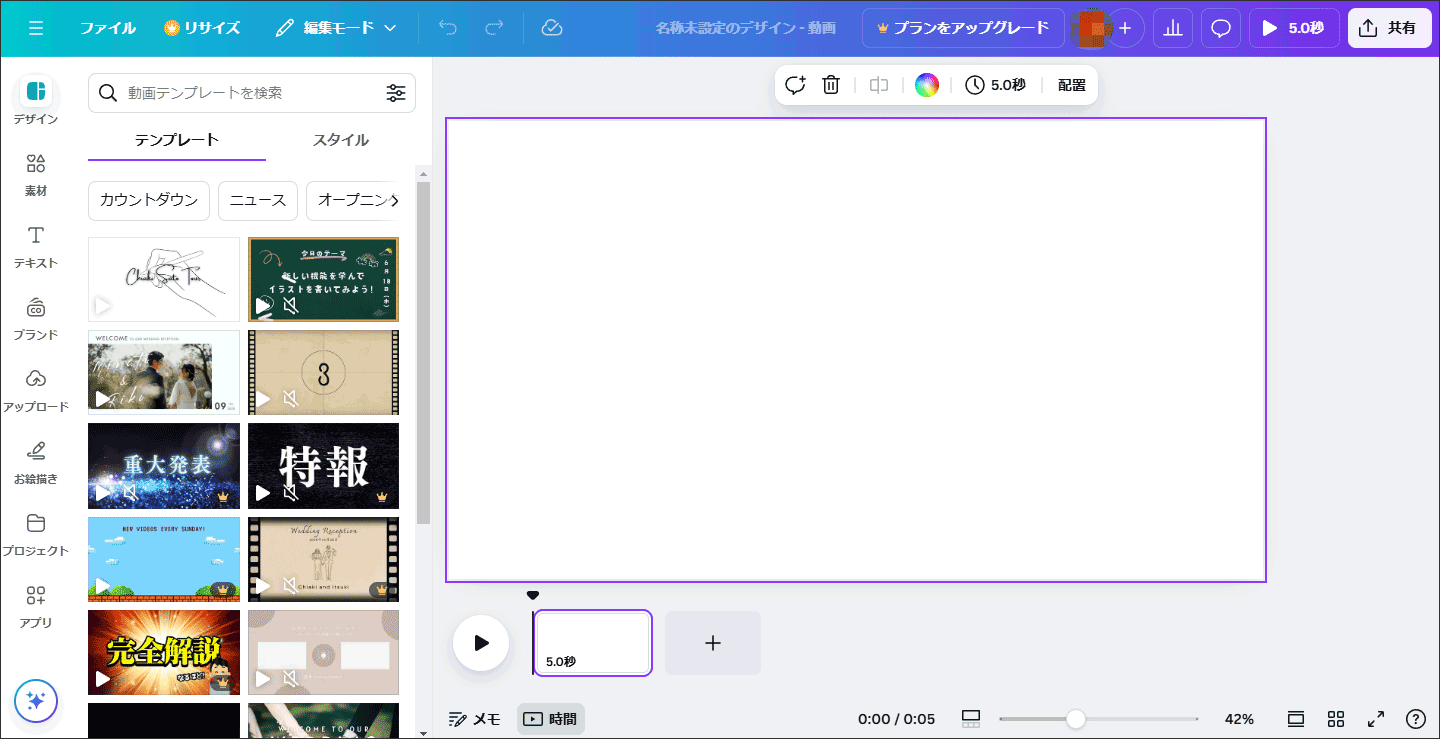Screen dimensions: 1440x739
Task: Switch to the スタイル tab
Action: coord(341,140)
